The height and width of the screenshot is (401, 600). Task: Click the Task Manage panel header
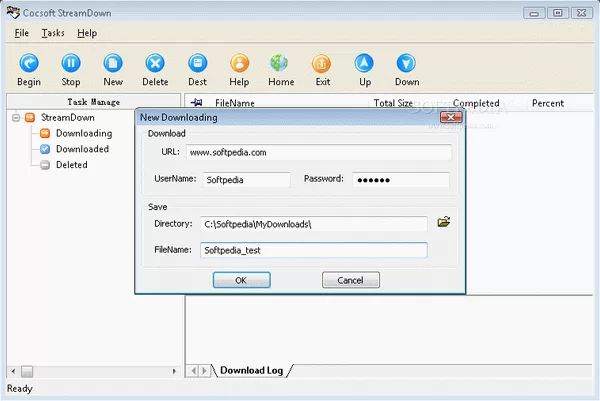pyautogui.click(x=94, y=102)
